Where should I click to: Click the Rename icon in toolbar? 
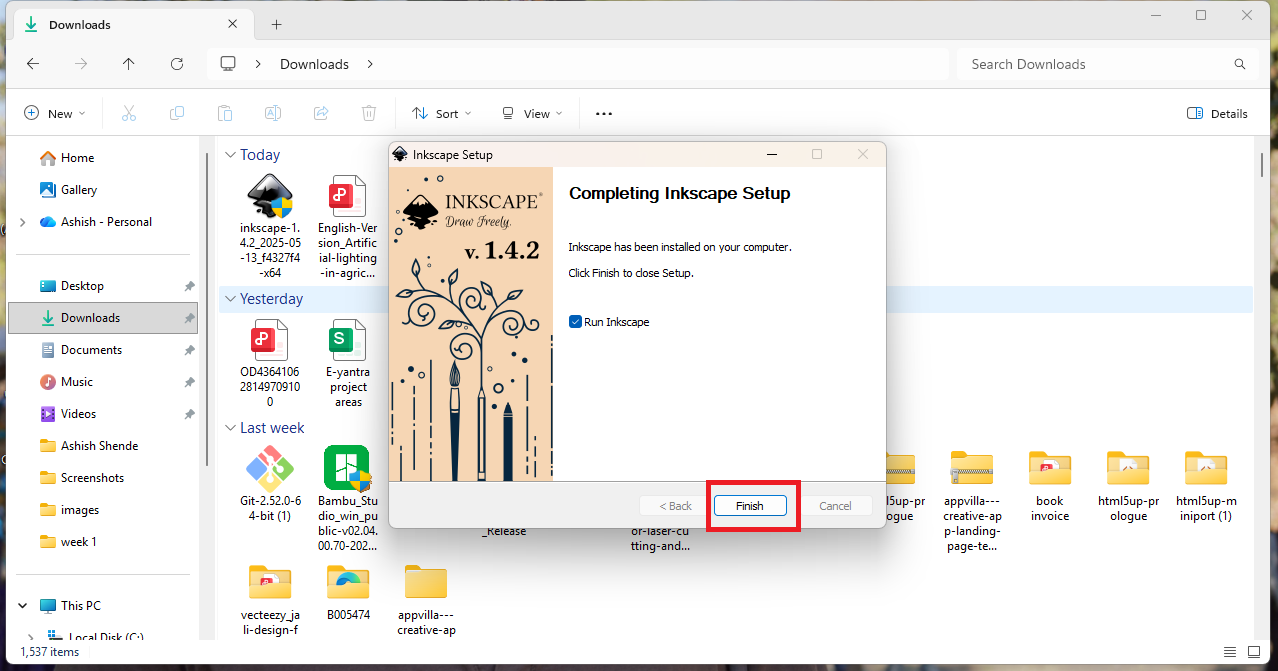(x=273, y=113)
